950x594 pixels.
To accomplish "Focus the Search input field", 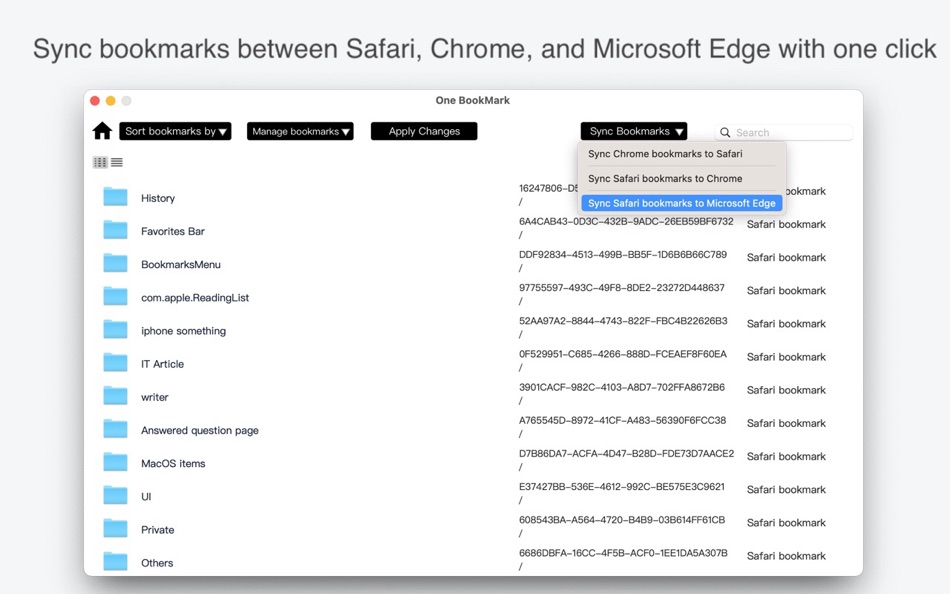I will click(784, 132).
